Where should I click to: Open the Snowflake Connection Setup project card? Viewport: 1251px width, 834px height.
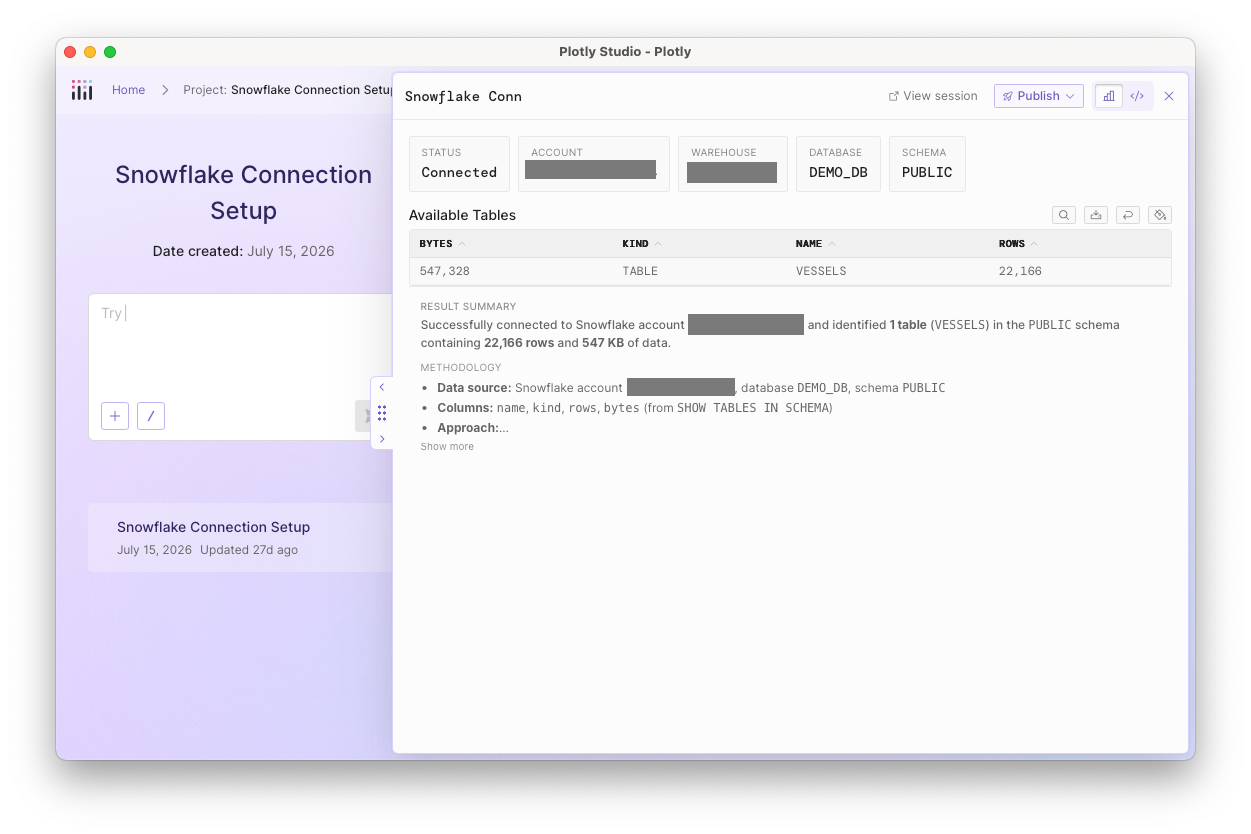(240, 537)
